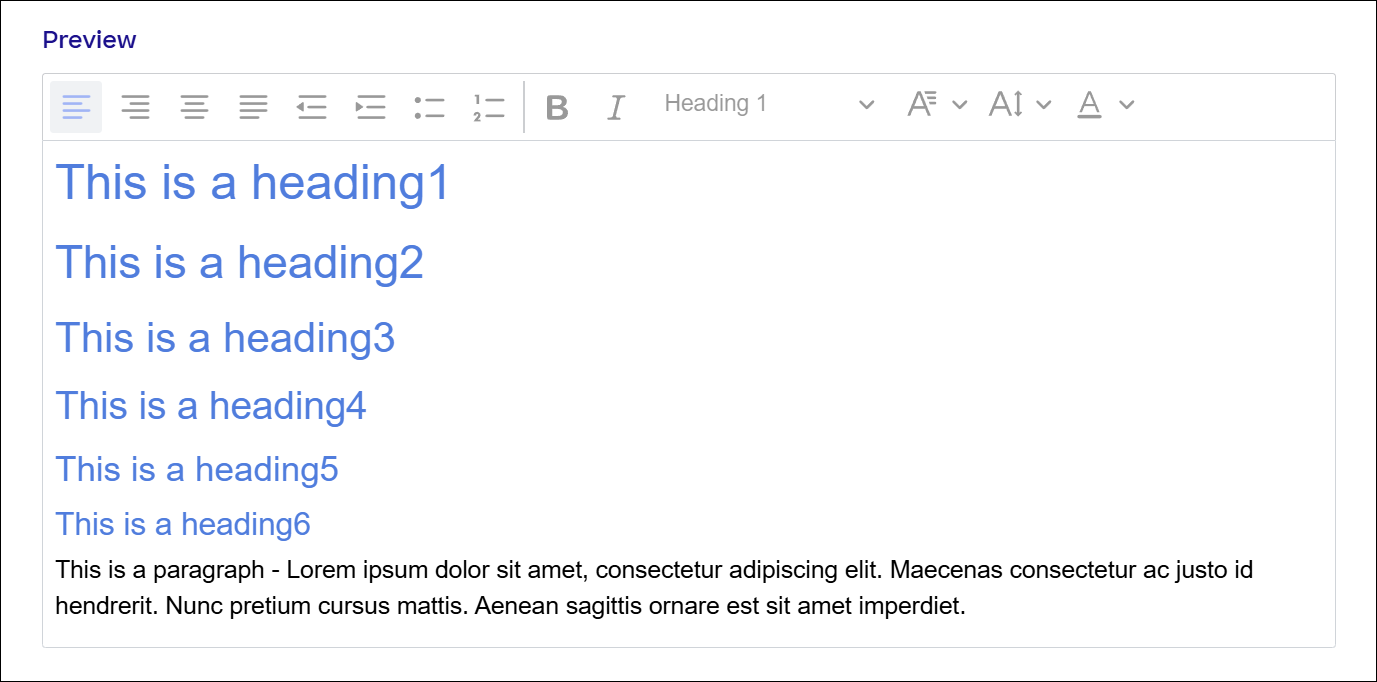Image resolution: width=1377 pixels, height=682 pixels.
Task: Open the font color chevron menu
Action: pyautogui.click(x=1128, y=104)
